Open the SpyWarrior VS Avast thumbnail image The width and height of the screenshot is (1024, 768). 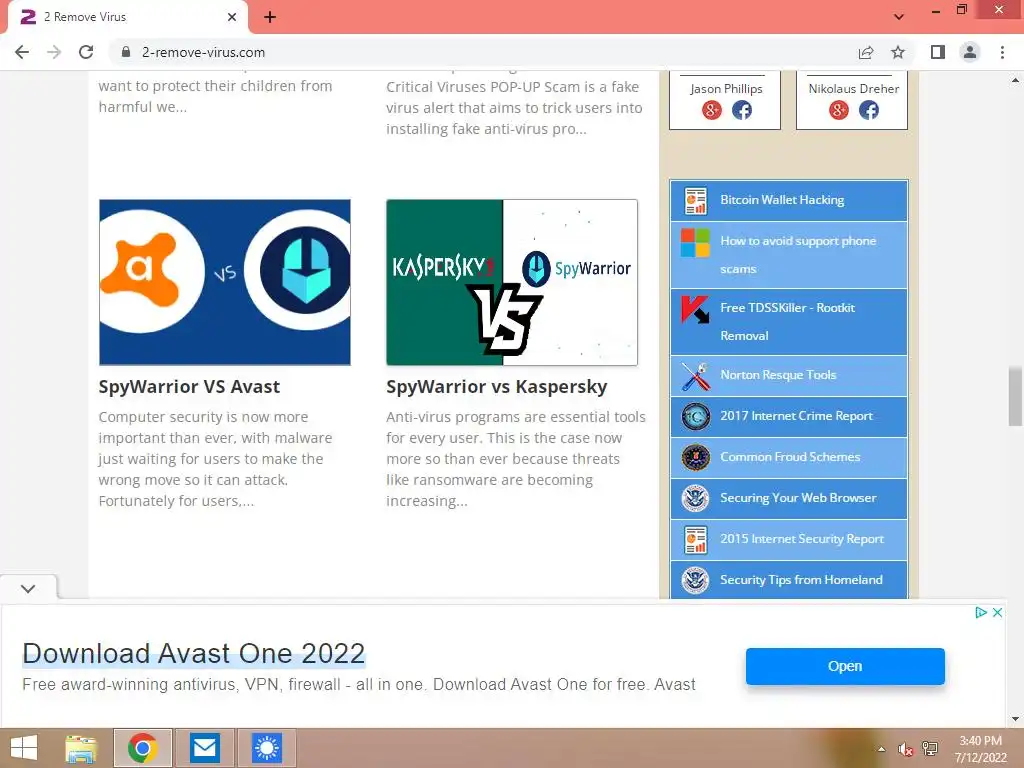[225, 282]
